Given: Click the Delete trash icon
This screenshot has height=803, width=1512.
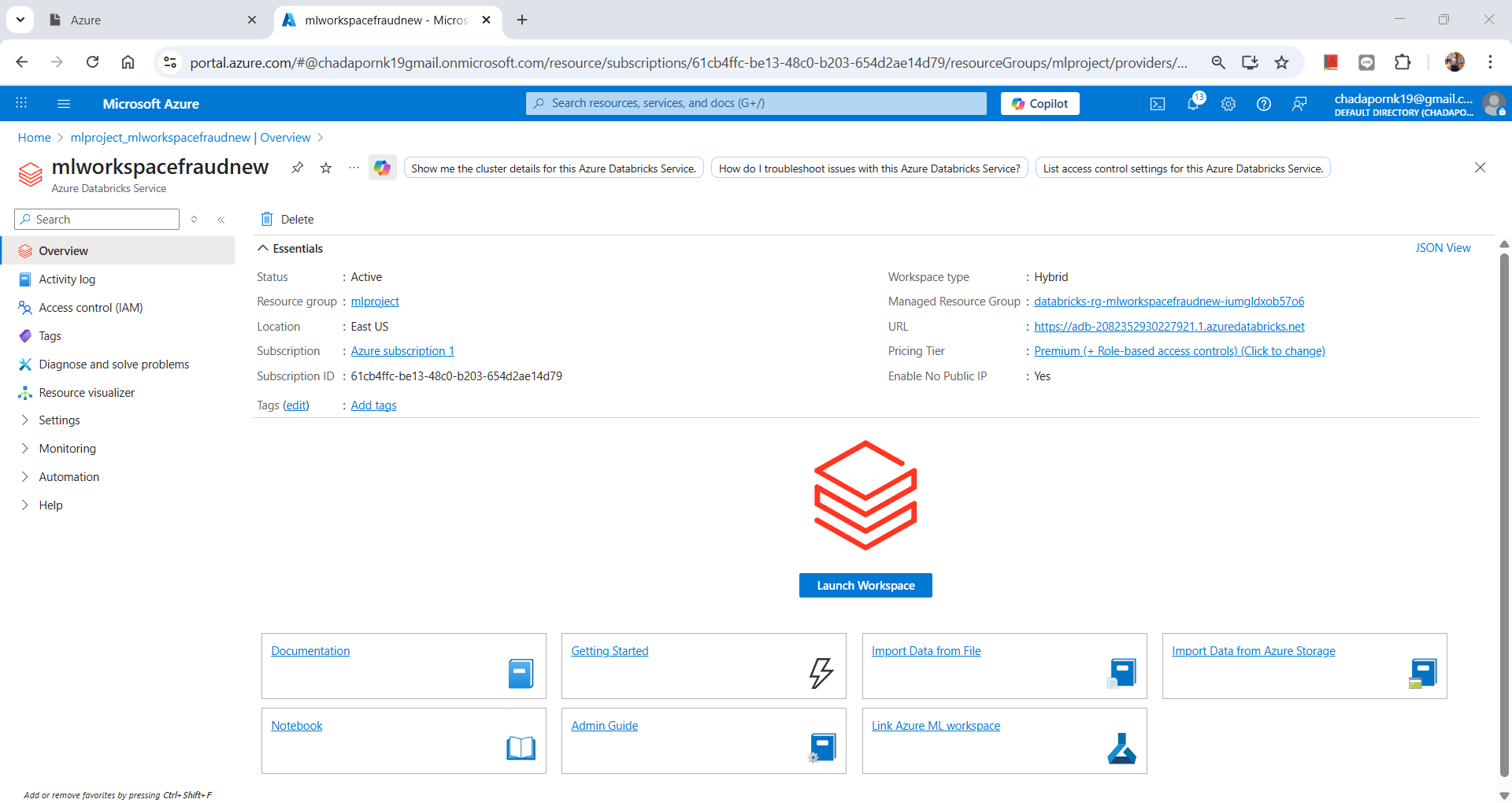Looking at the screenshot, I should pyautogui.click(x=267, y=219).
